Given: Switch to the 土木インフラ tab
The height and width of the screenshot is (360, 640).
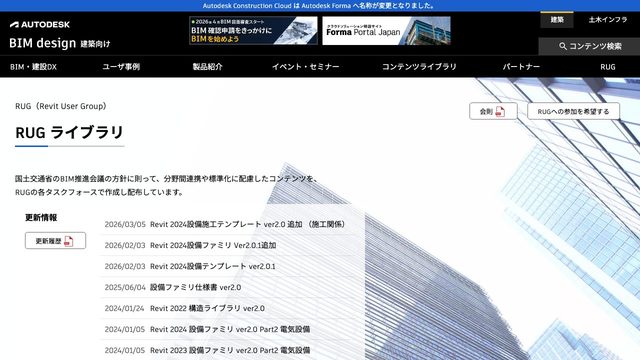Looking at the screenshot, I should (608, 20).
